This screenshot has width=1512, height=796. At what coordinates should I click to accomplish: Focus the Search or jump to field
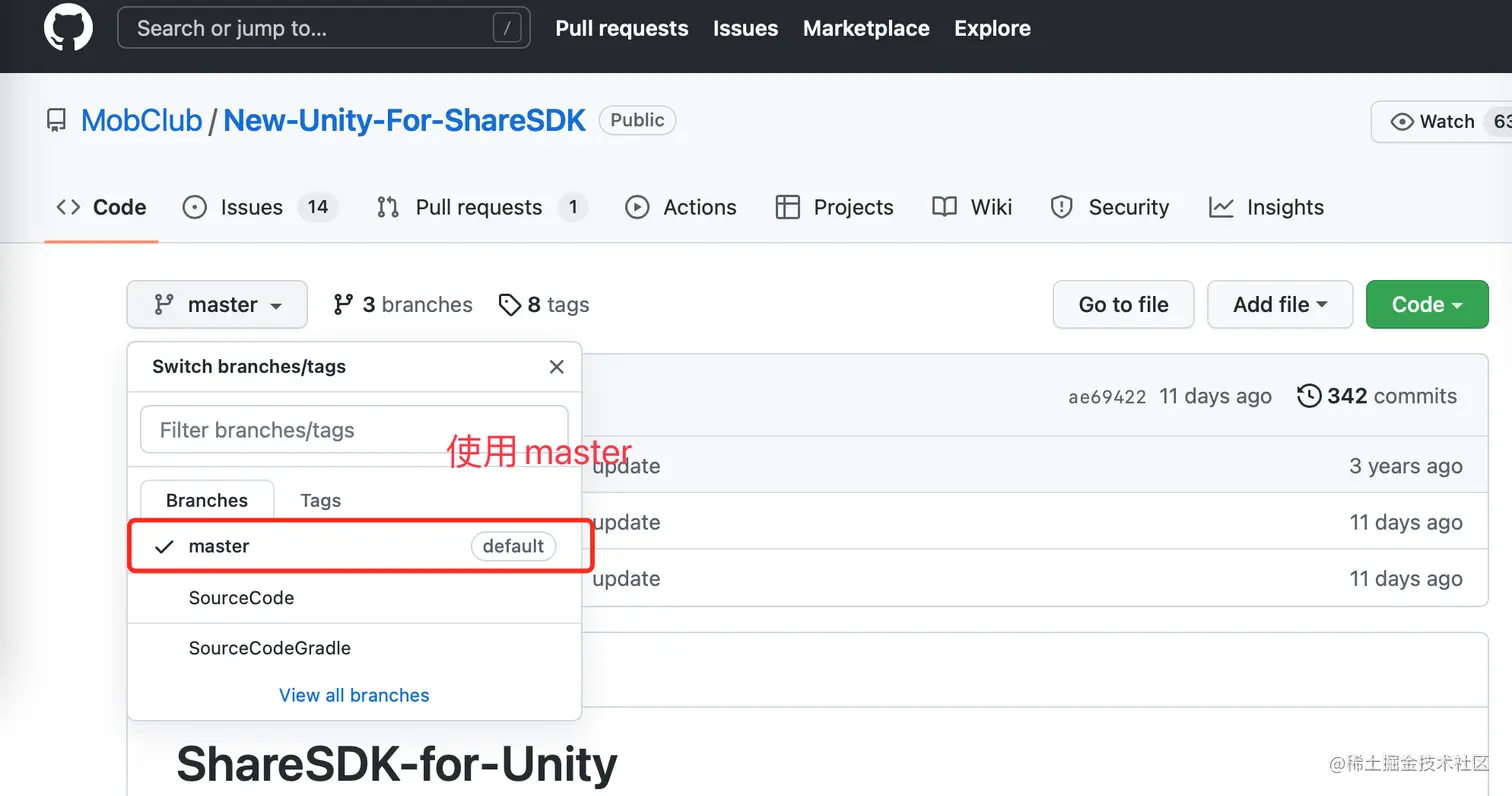pos(323,28)
